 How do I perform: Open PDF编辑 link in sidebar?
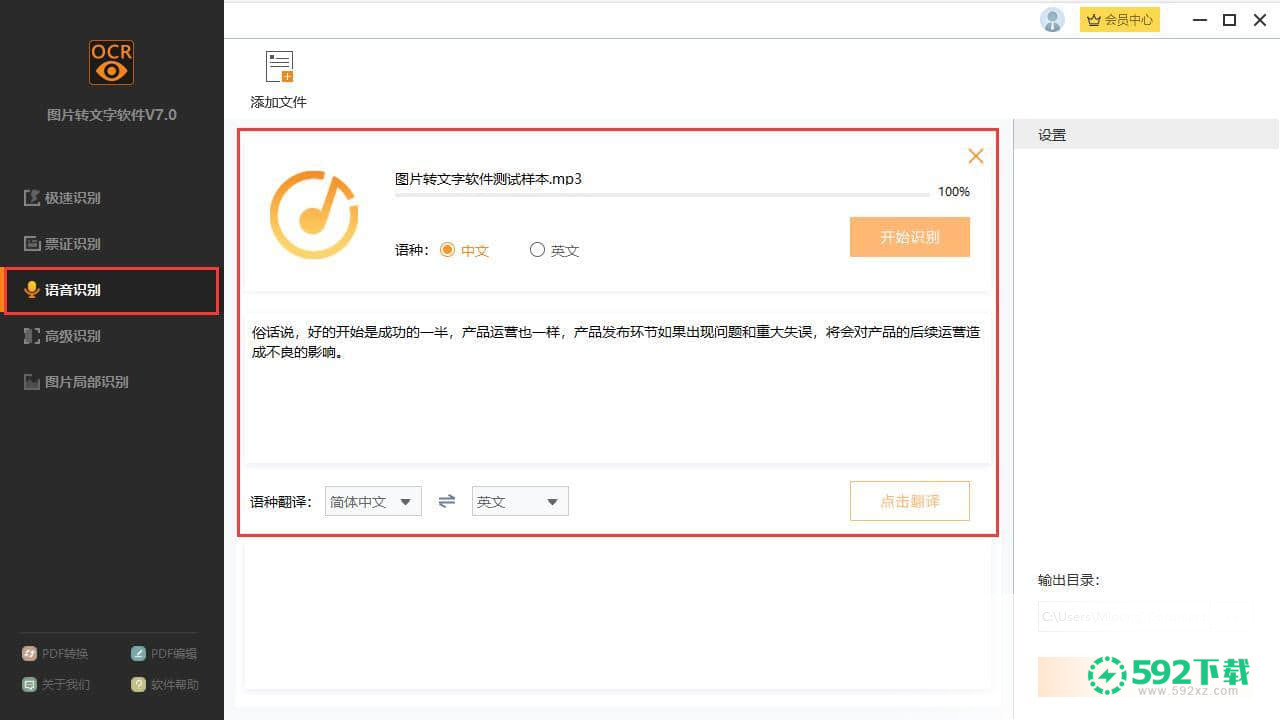click(x=164, y=654)
